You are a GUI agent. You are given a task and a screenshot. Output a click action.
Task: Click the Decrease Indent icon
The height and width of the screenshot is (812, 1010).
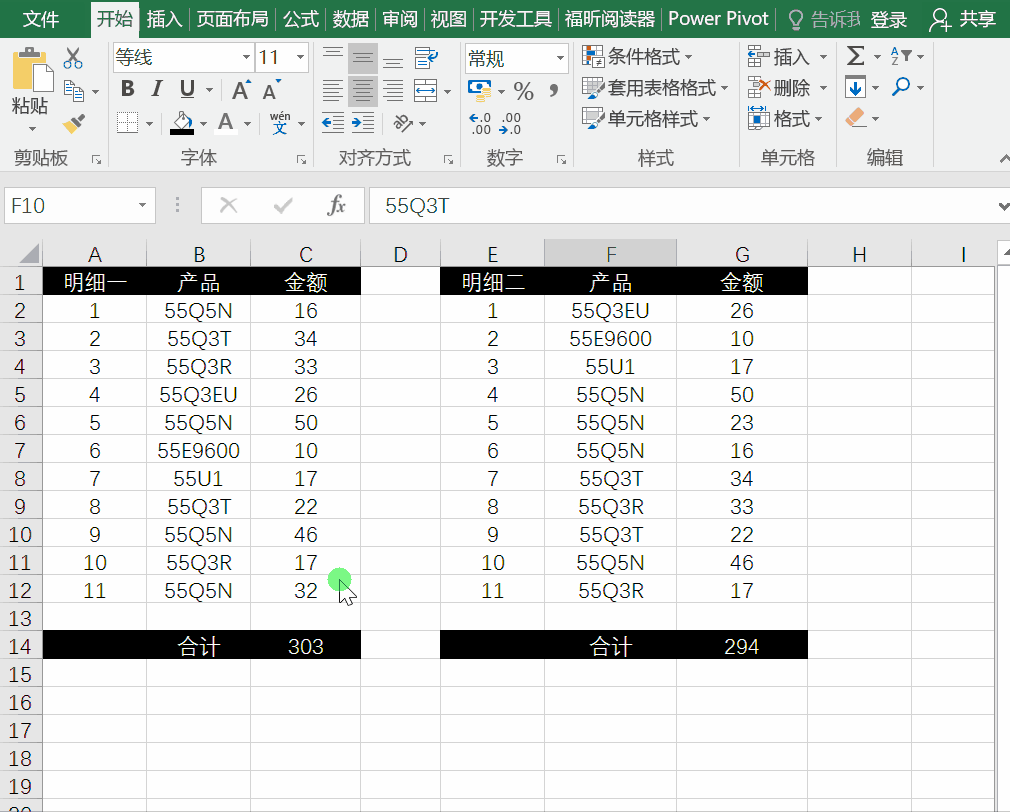click(332, 122)
